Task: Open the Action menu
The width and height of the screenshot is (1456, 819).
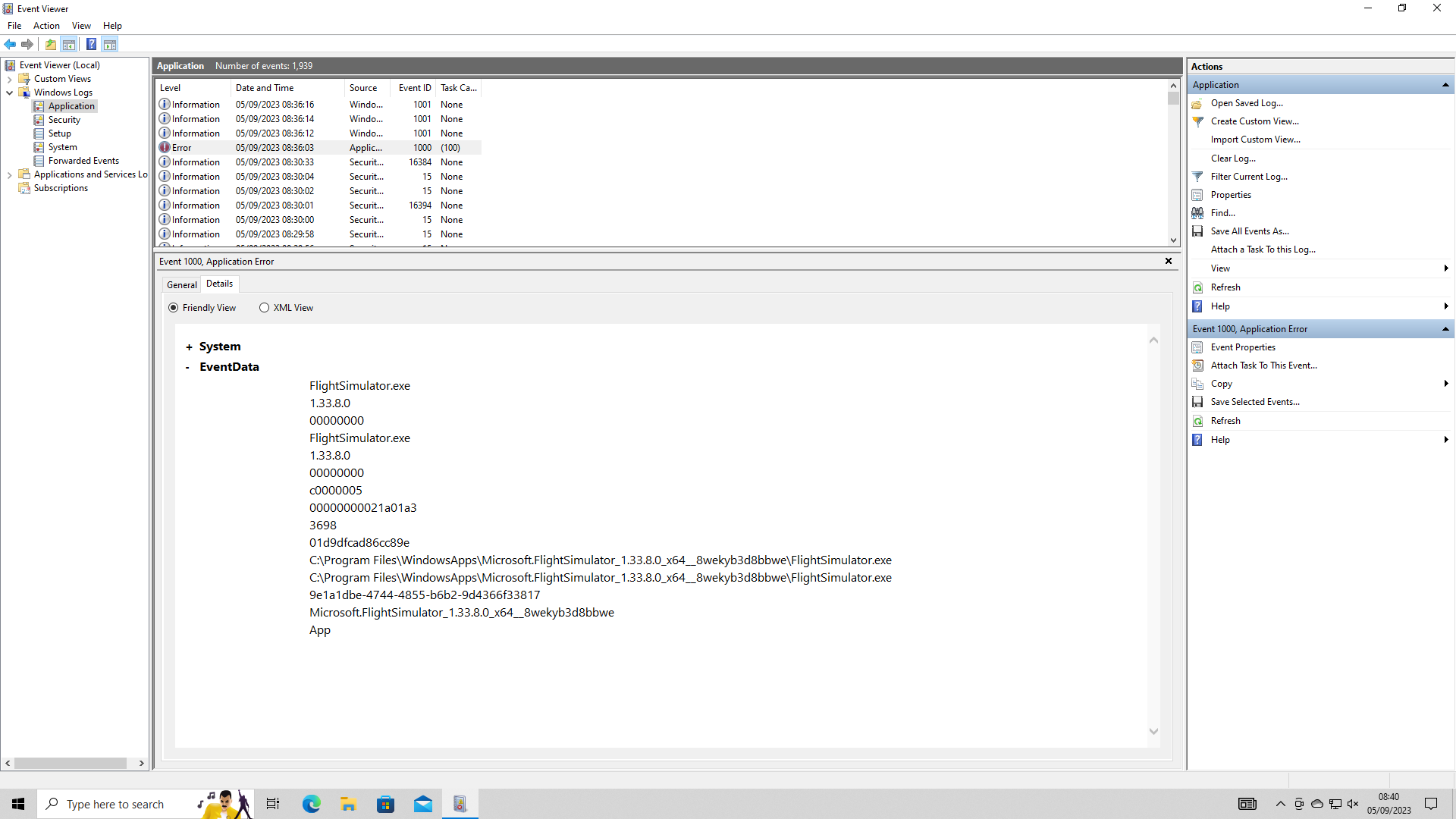Action: click(x=46, y=26)
